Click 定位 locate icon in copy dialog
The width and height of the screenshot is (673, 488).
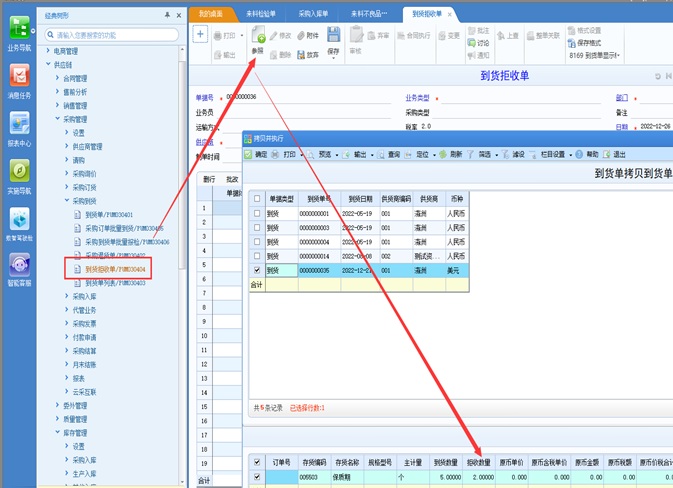coord(408,154)
